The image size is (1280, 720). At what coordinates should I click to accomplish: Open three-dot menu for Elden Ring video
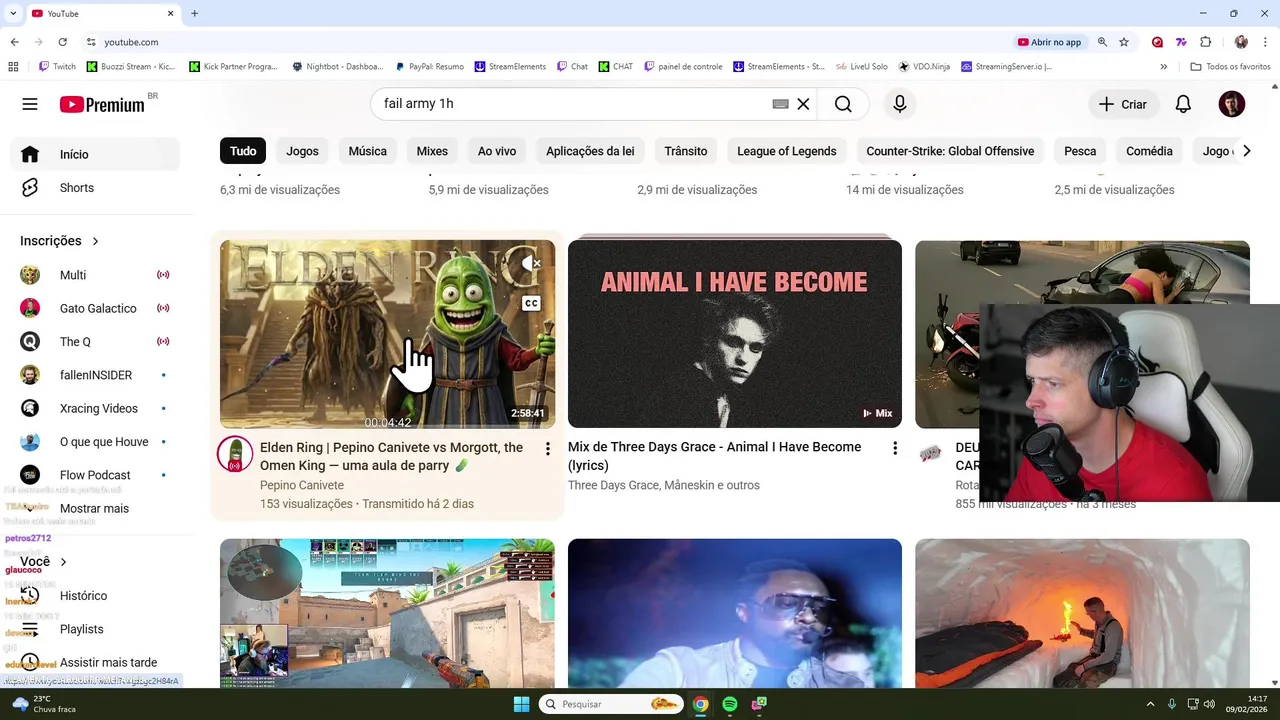[547, 449]
